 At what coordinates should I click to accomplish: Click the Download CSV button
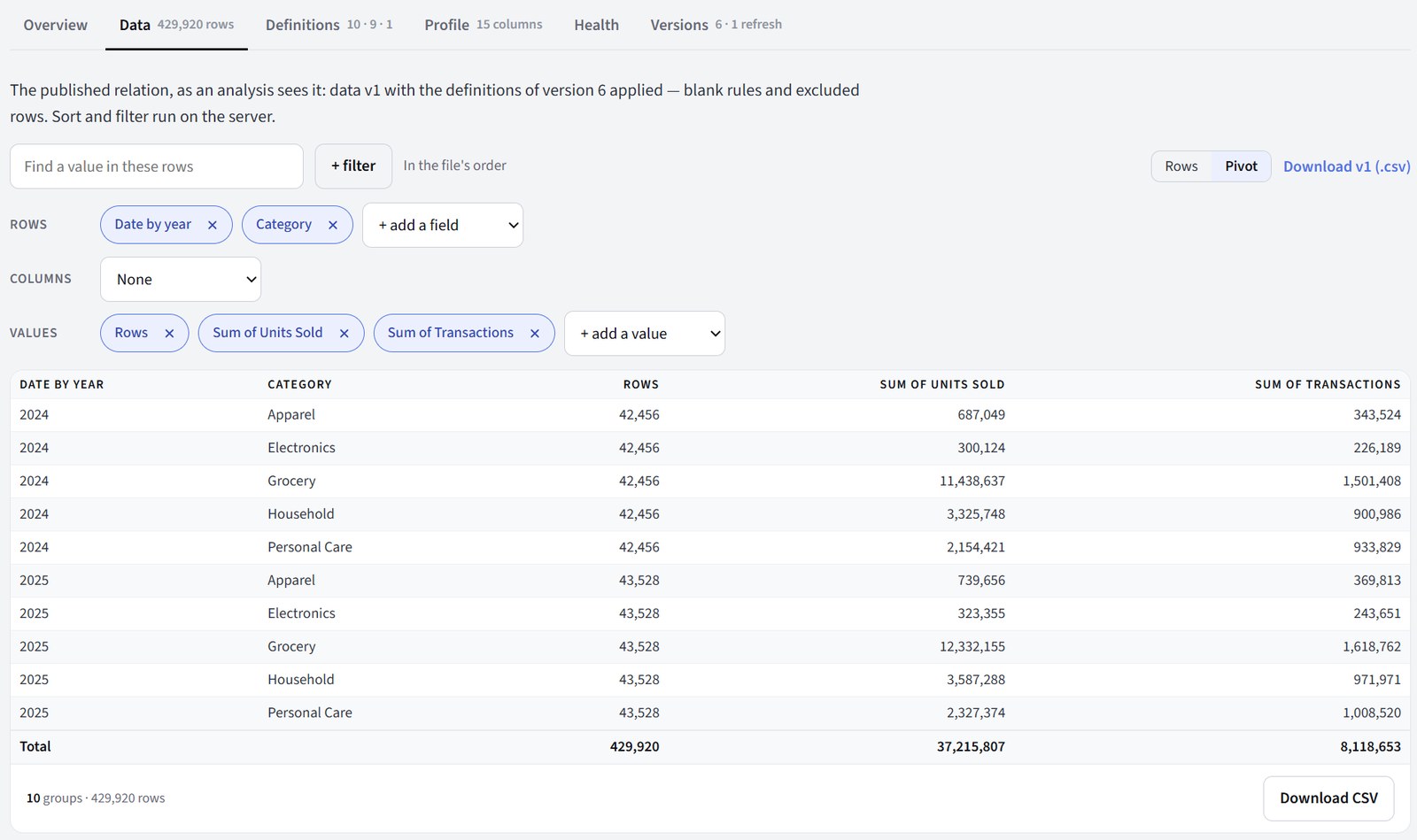click(1328, 798)
